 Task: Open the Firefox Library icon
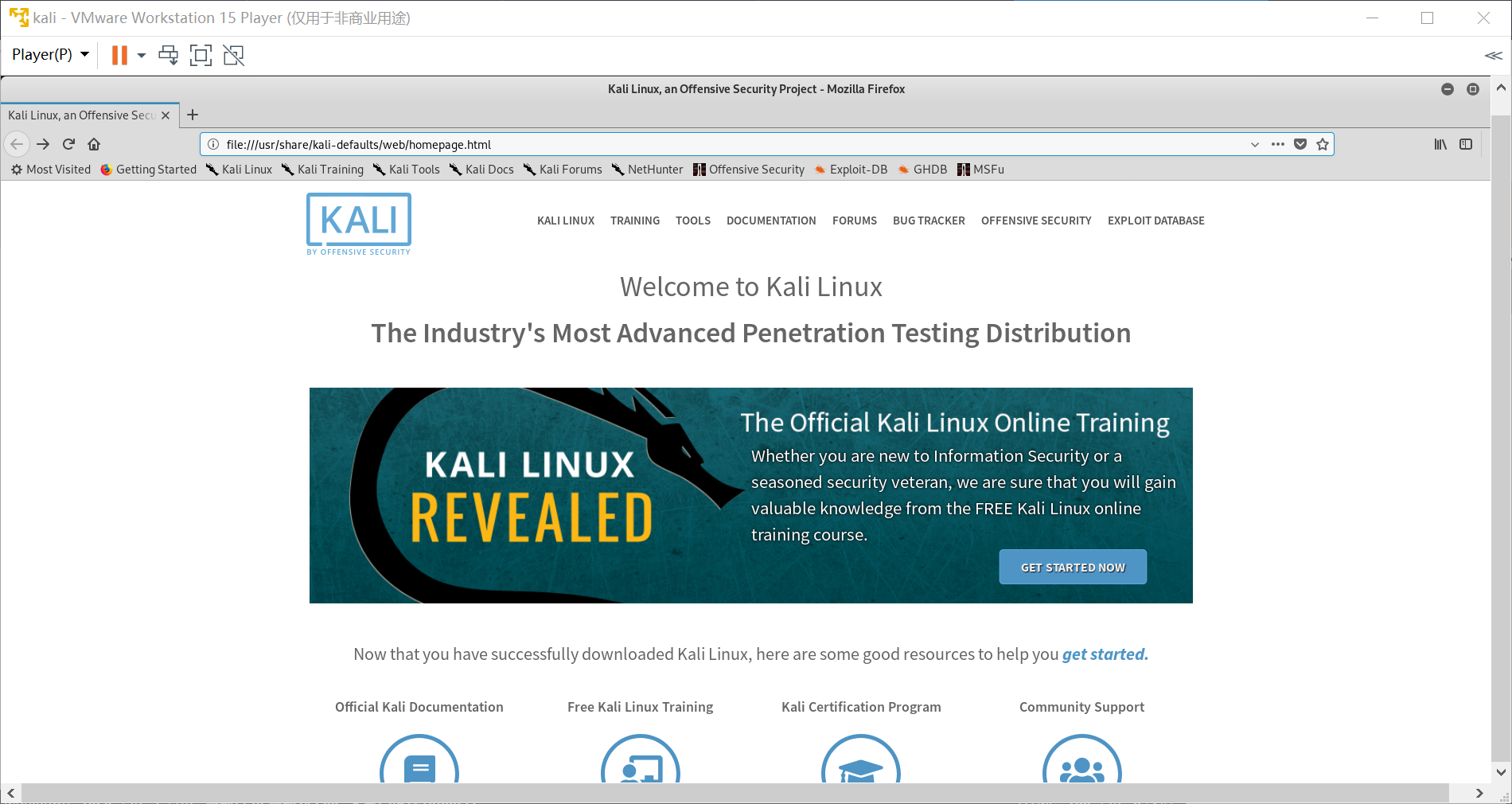click(1440, 144)
